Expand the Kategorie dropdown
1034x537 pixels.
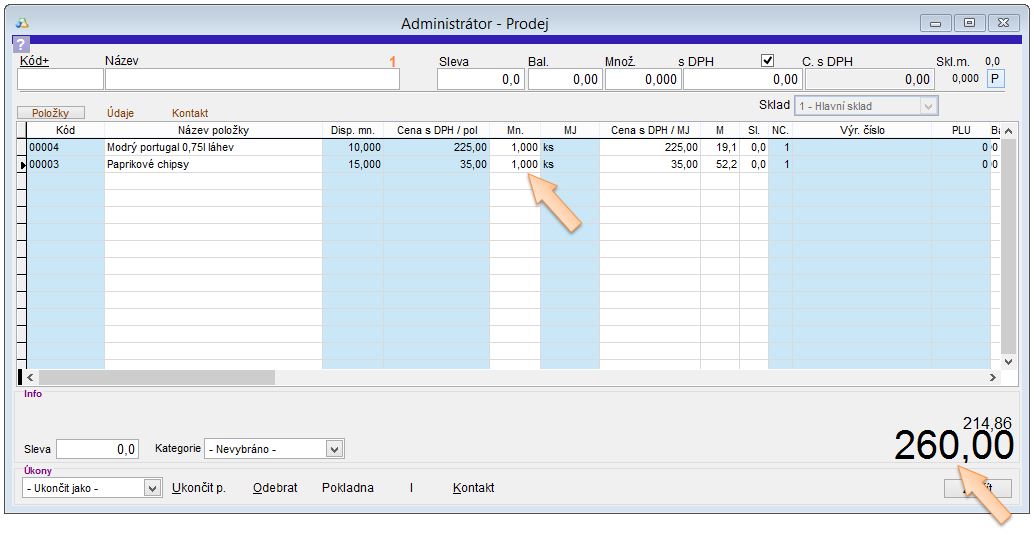(x=335, y=449)
